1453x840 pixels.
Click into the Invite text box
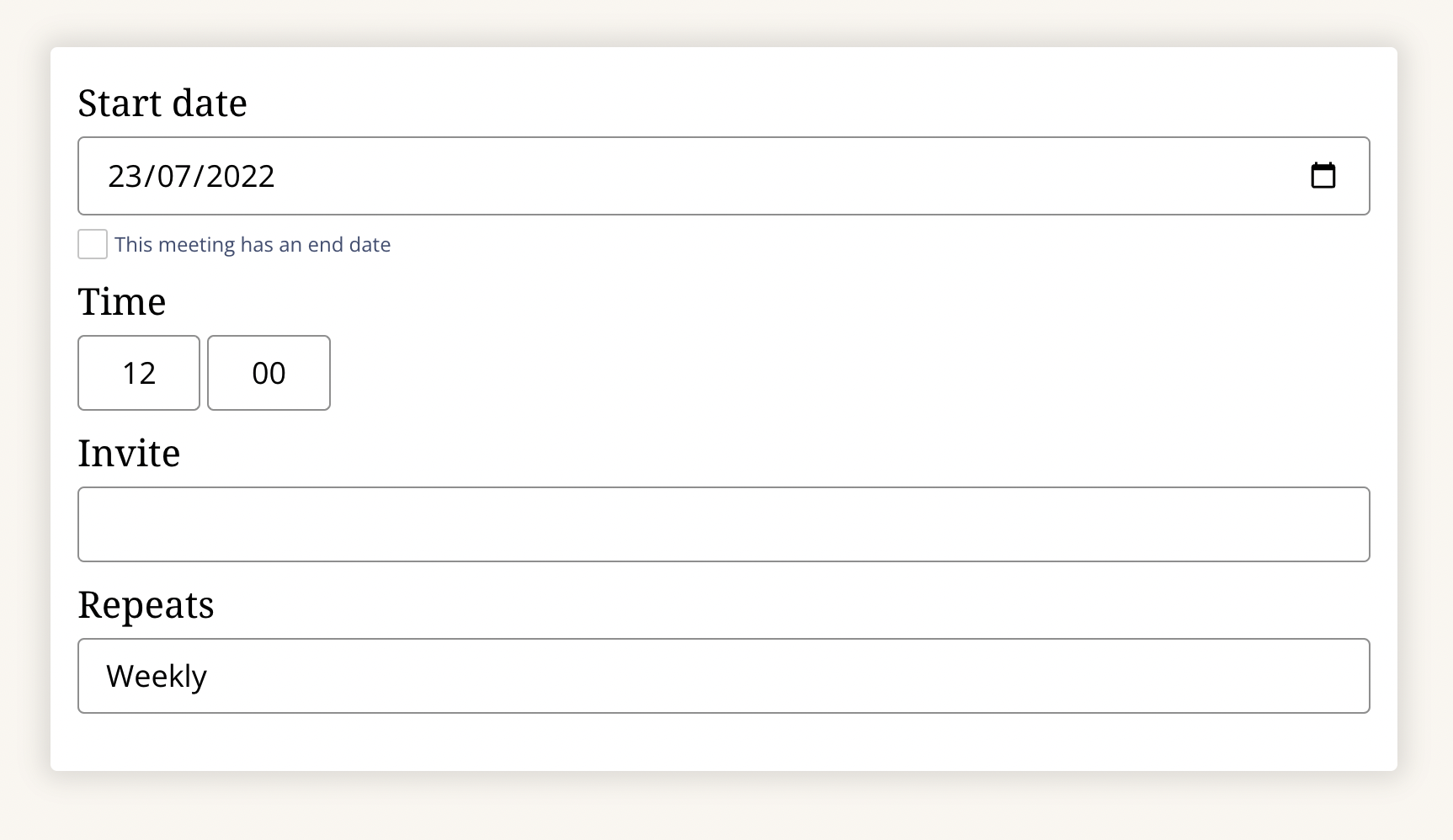coord(723,524)
